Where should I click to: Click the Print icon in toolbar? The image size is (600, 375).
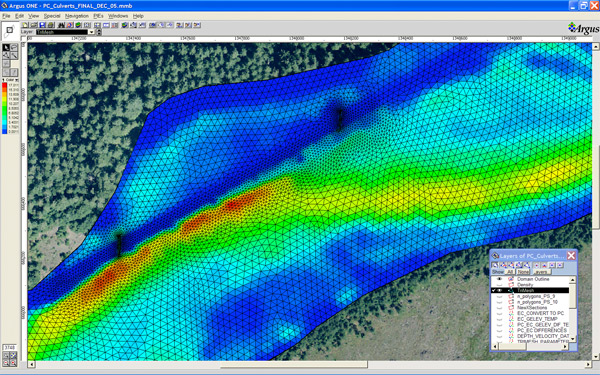point(51,25)
